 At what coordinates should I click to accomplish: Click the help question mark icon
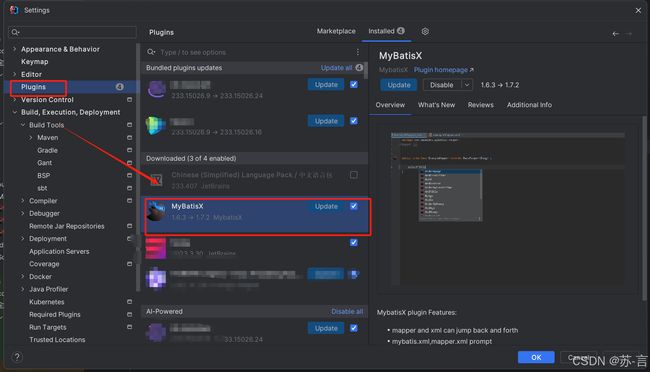[x=17, y=357]
